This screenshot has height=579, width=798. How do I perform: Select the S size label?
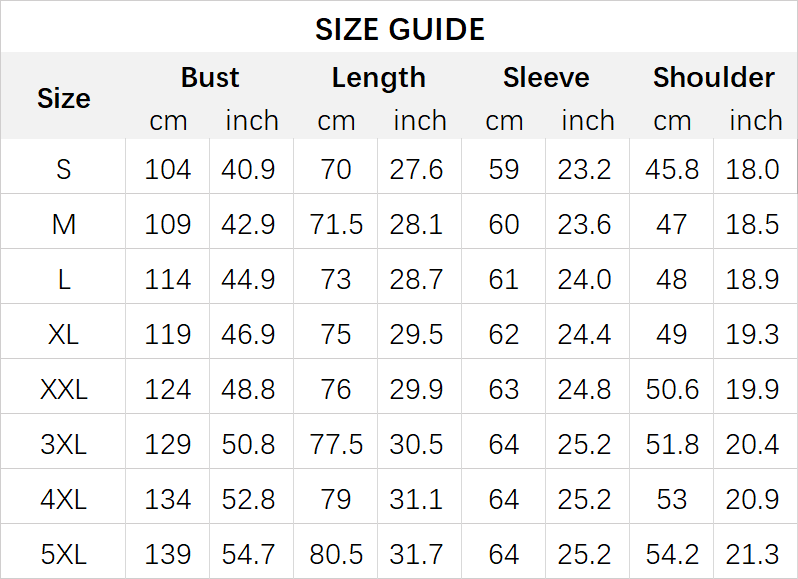63,169
